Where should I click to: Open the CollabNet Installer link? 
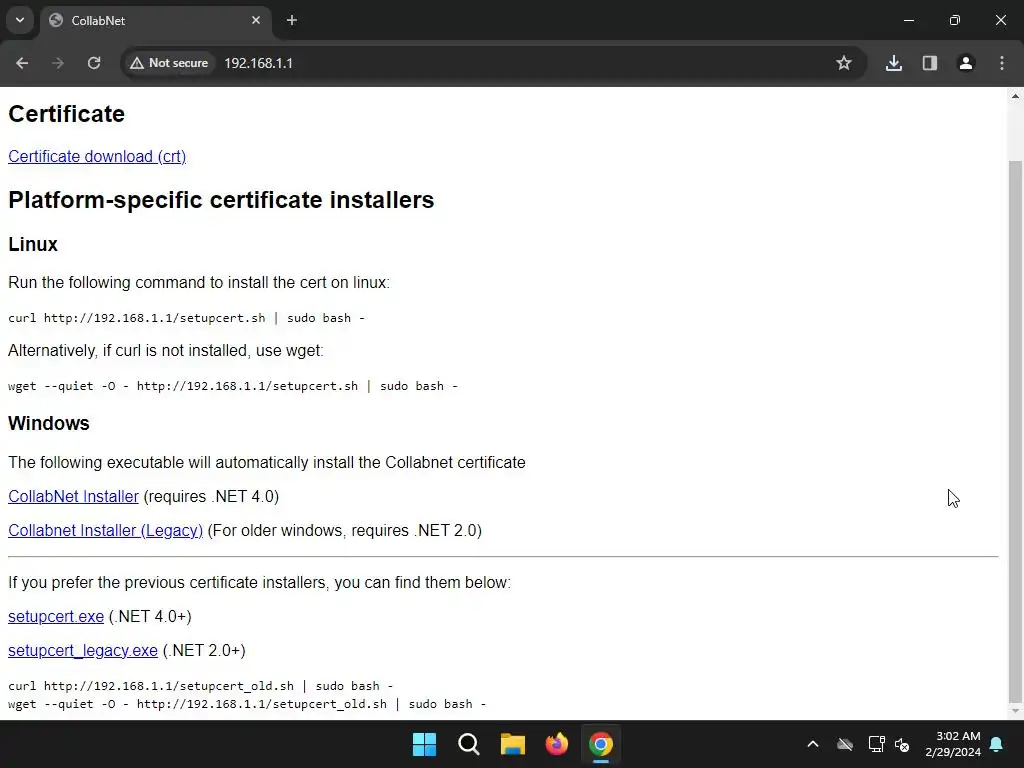click(x=73, y=496)
